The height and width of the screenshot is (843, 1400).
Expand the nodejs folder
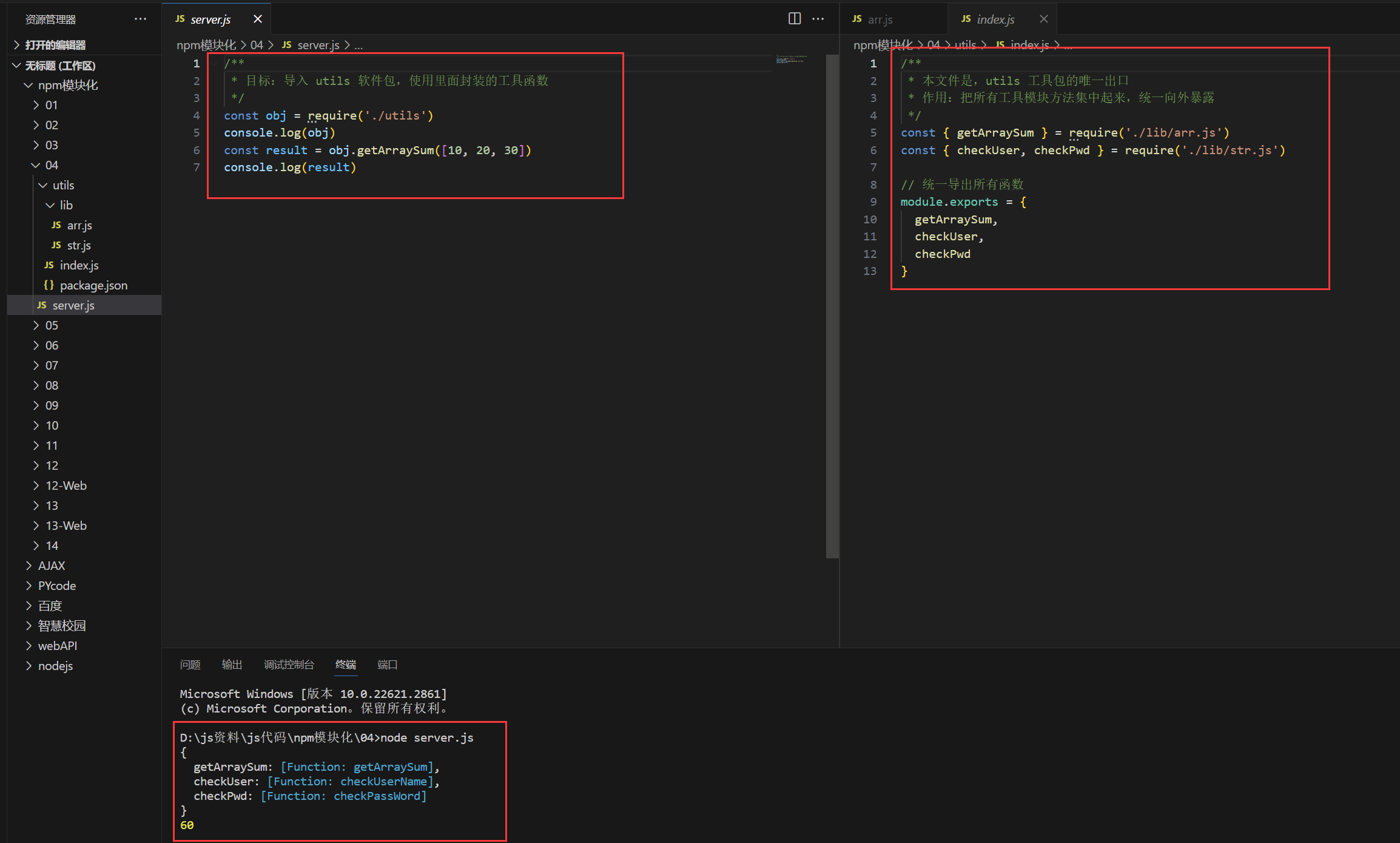point(84,666)
